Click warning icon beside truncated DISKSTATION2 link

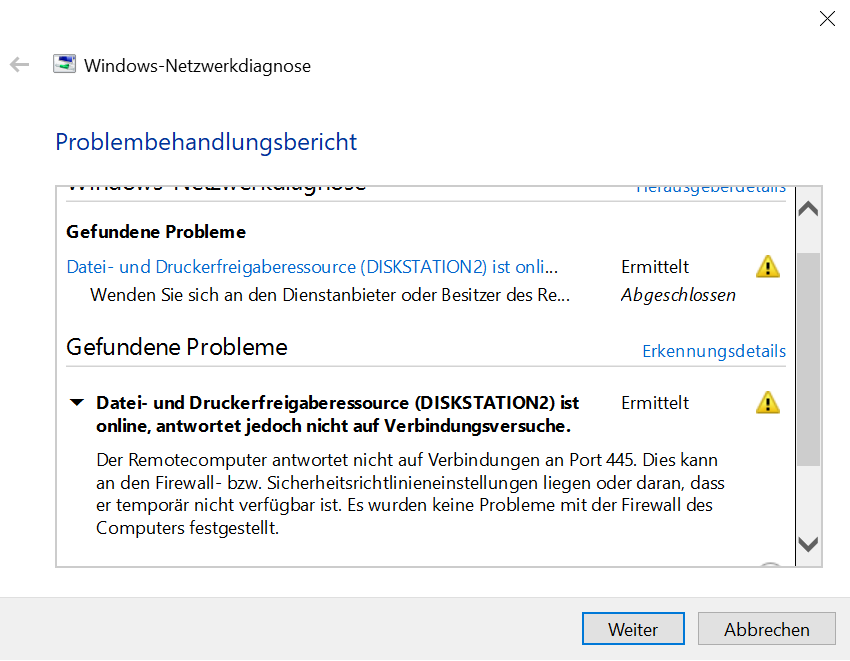(768, 267)
